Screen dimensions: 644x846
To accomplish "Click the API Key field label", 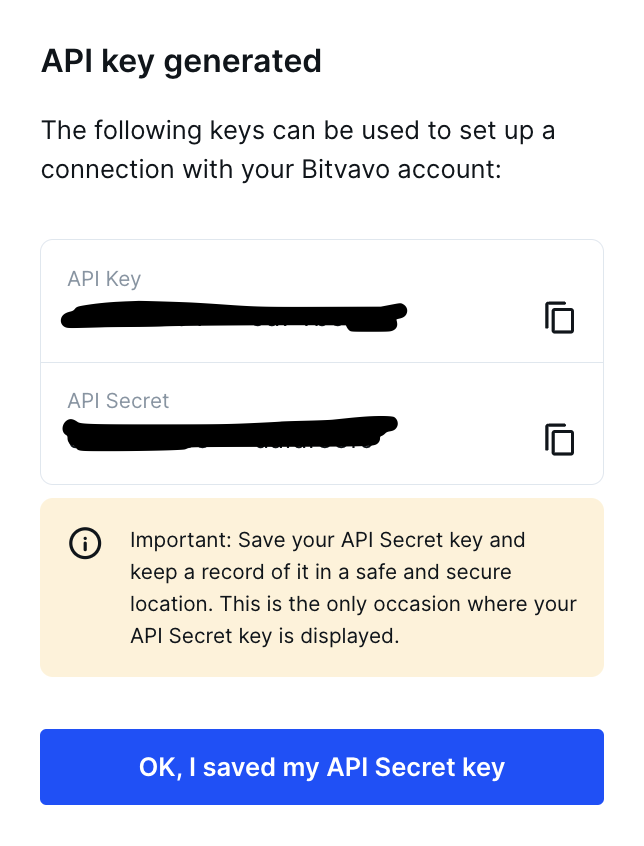I will click(x=104, y=279).
